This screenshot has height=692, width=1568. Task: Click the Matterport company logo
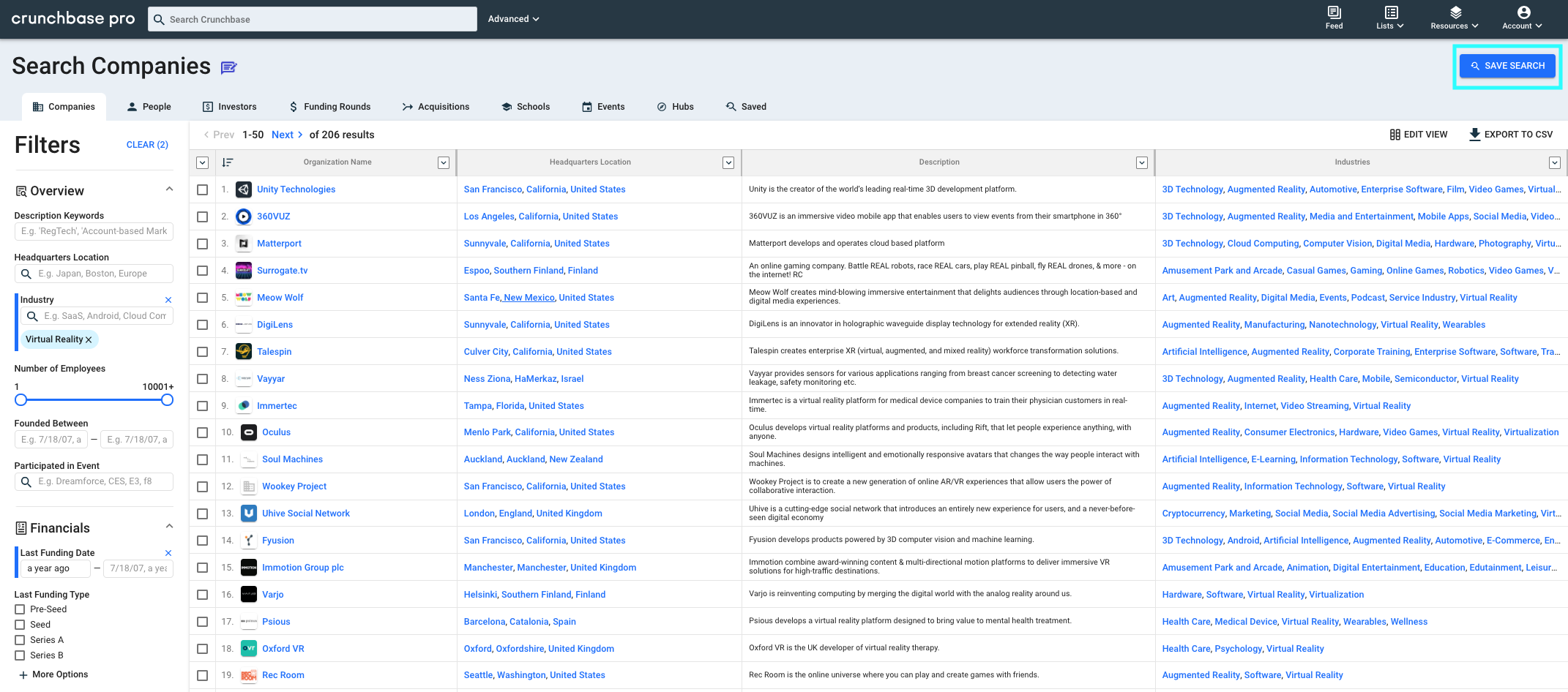pyautogui.click(x=244, y=244)
